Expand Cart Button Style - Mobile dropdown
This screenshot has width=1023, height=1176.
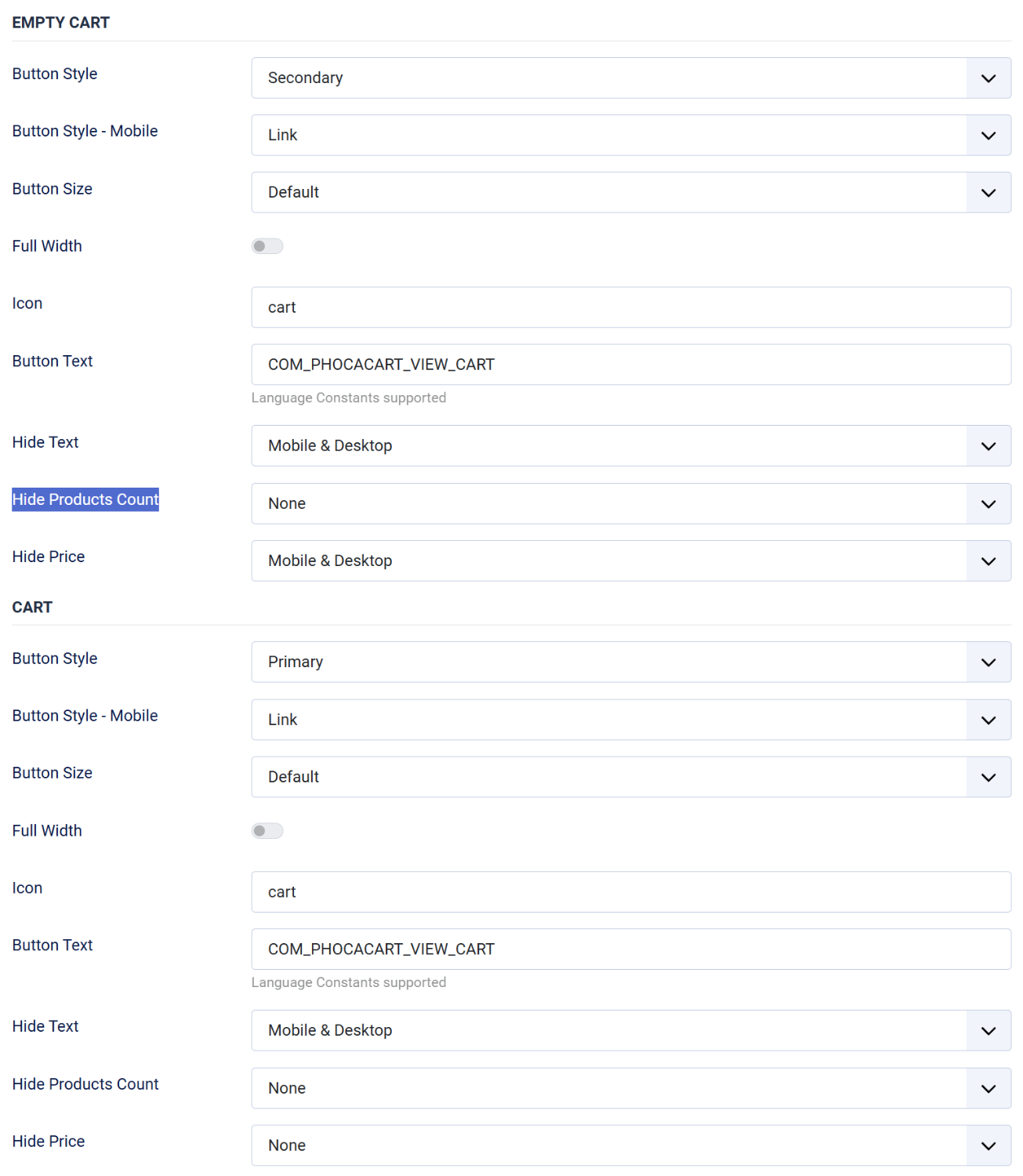pos(630,720)
